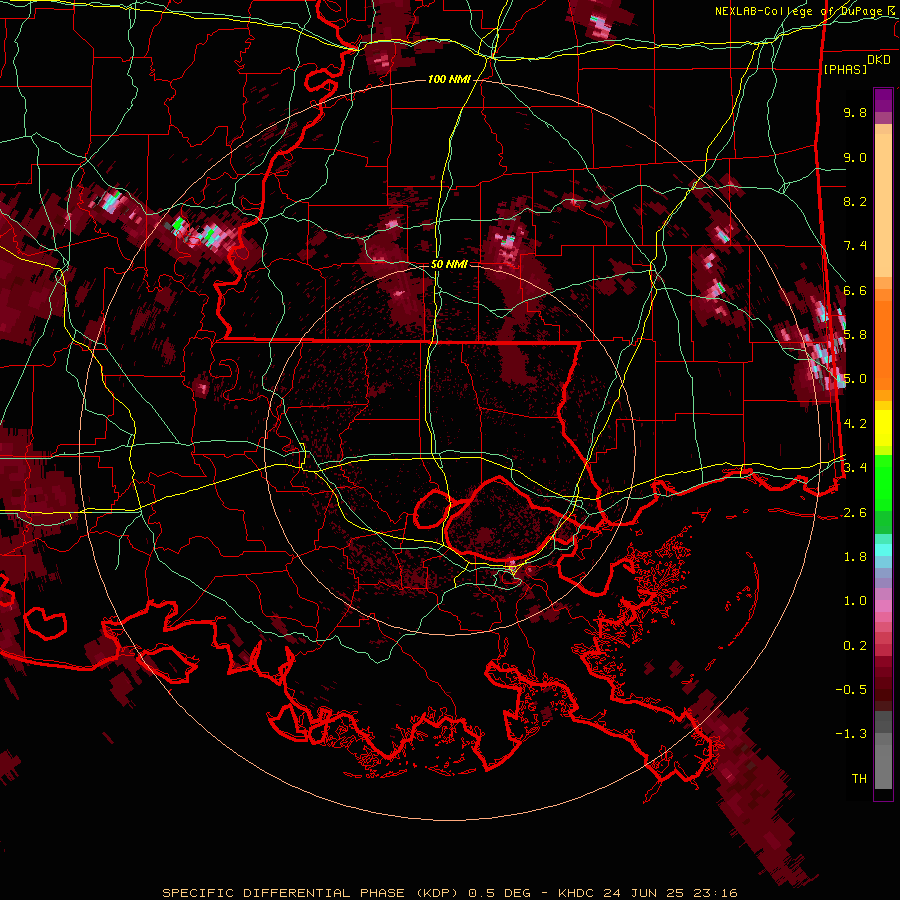Select the -1.3 scale value
900x900 pixels.
851,734
